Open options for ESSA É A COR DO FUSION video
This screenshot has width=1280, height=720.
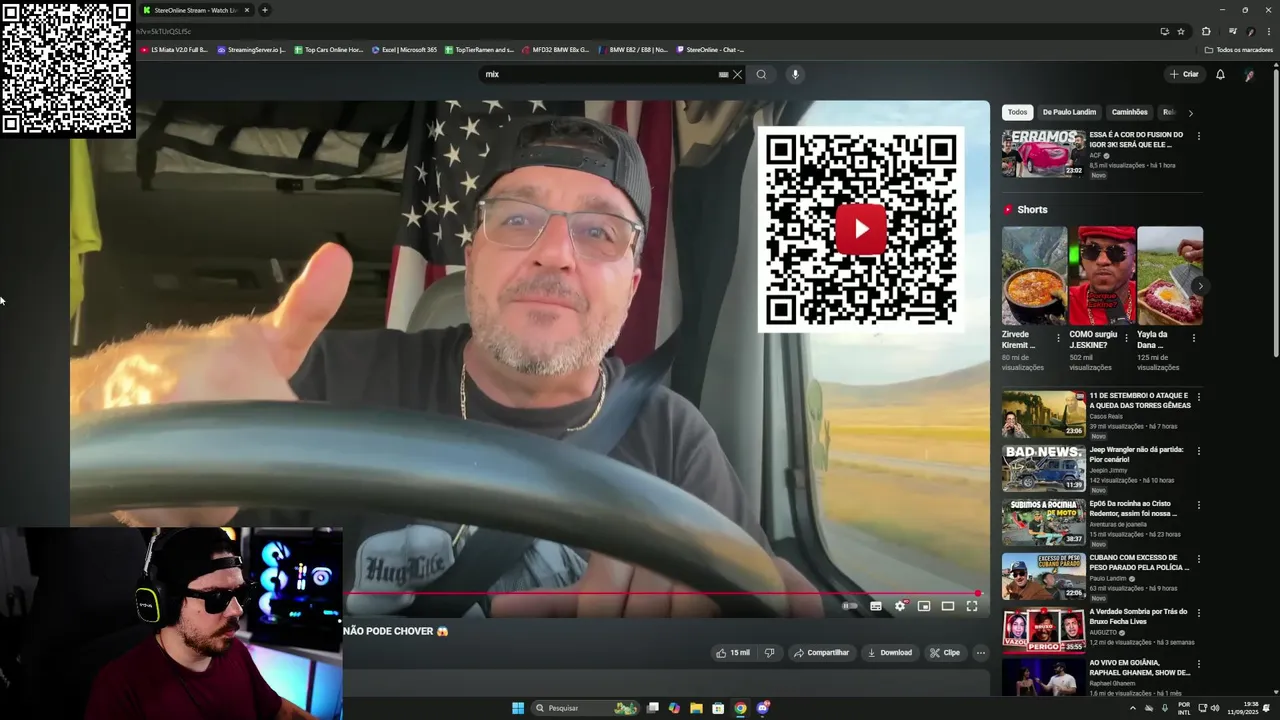(1199, 136)
